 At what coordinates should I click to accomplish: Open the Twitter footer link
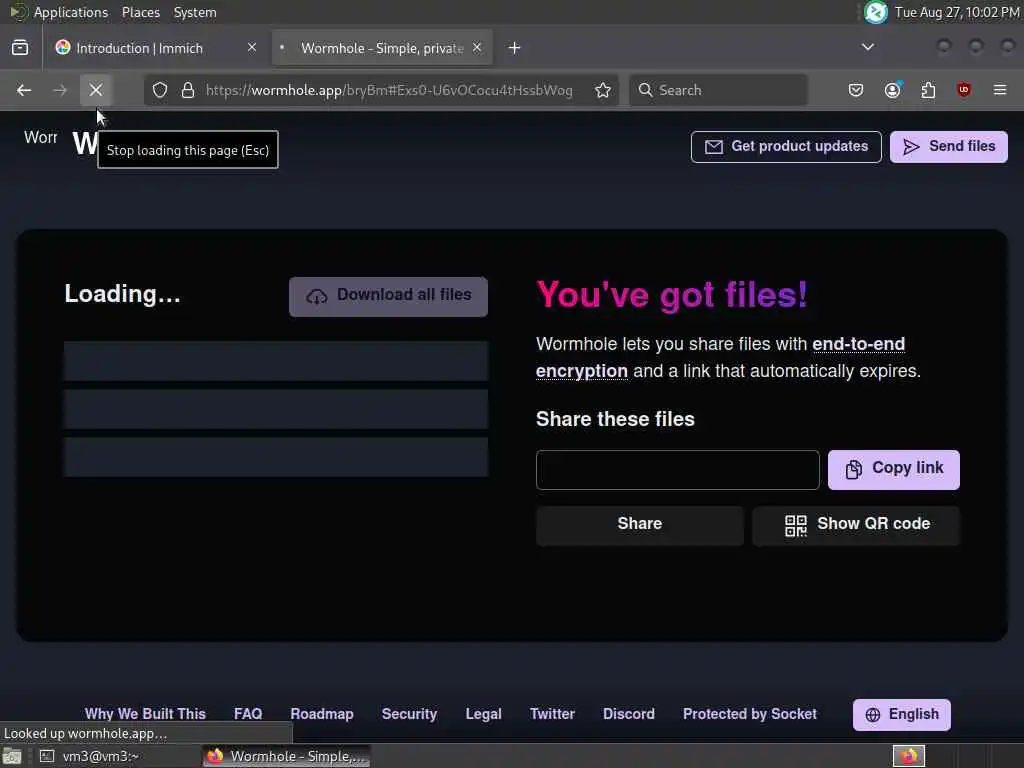pos(552,714)
